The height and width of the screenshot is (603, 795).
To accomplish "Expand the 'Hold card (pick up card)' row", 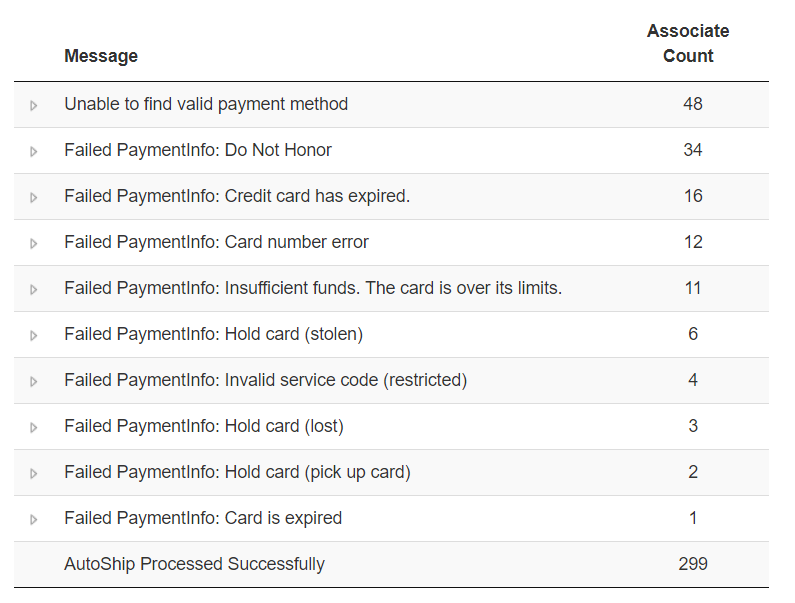I will (x=33, y=473).
